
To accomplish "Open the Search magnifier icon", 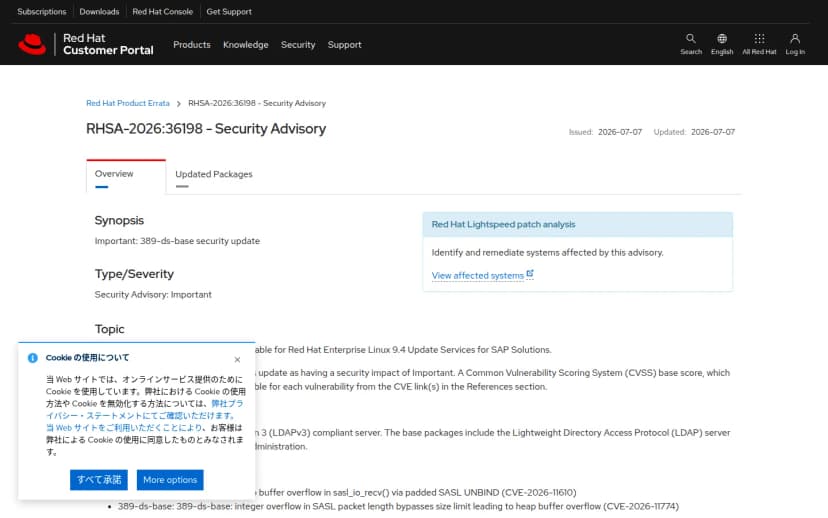I will coord(691,39).
